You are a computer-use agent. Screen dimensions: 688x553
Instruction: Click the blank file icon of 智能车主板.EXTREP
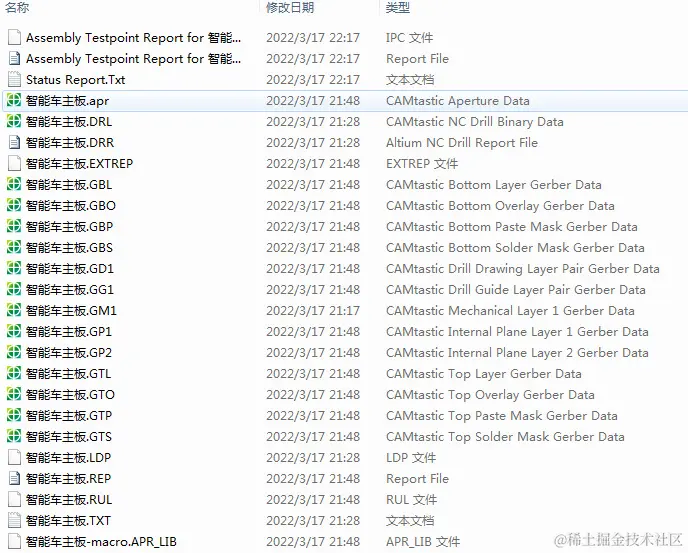click(14, 164)
